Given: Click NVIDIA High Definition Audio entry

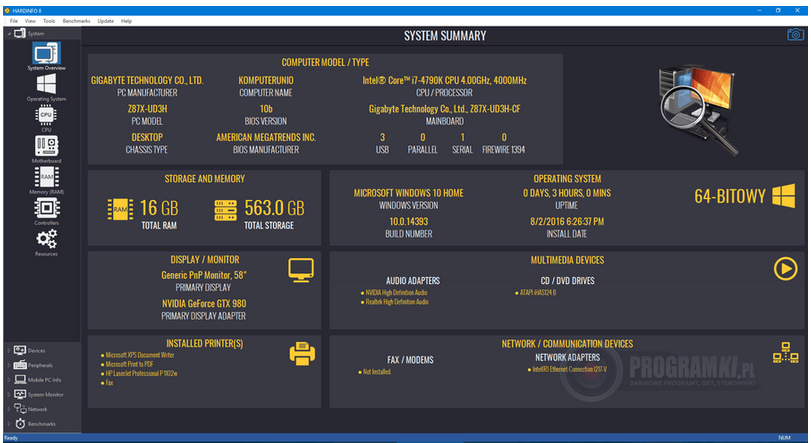Looking at the screenshot, I should pos(396,293).
